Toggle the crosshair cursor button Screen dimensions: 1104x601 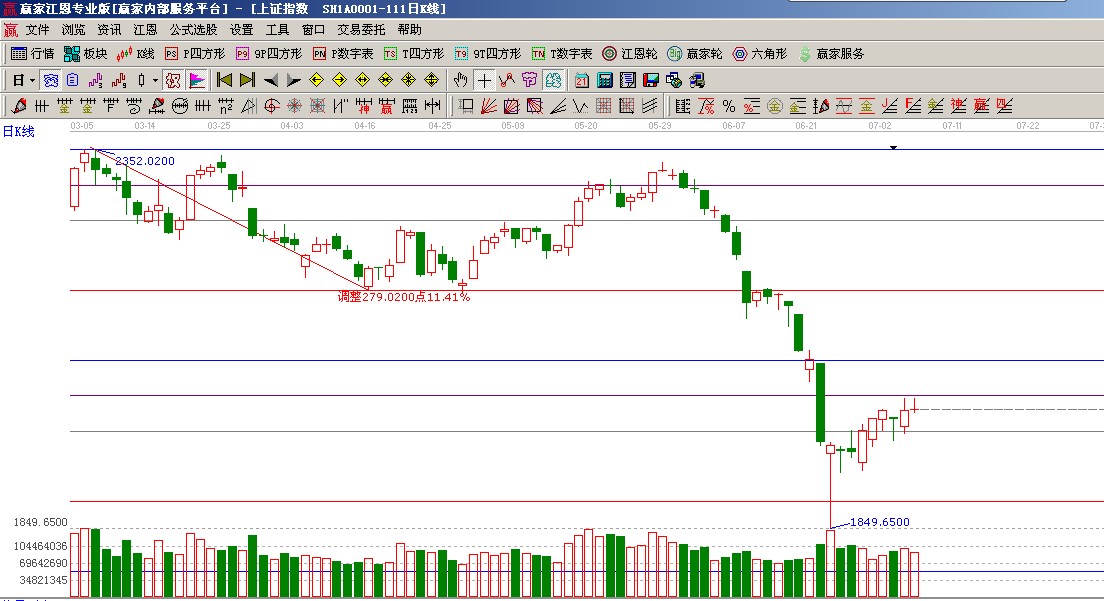484,80
